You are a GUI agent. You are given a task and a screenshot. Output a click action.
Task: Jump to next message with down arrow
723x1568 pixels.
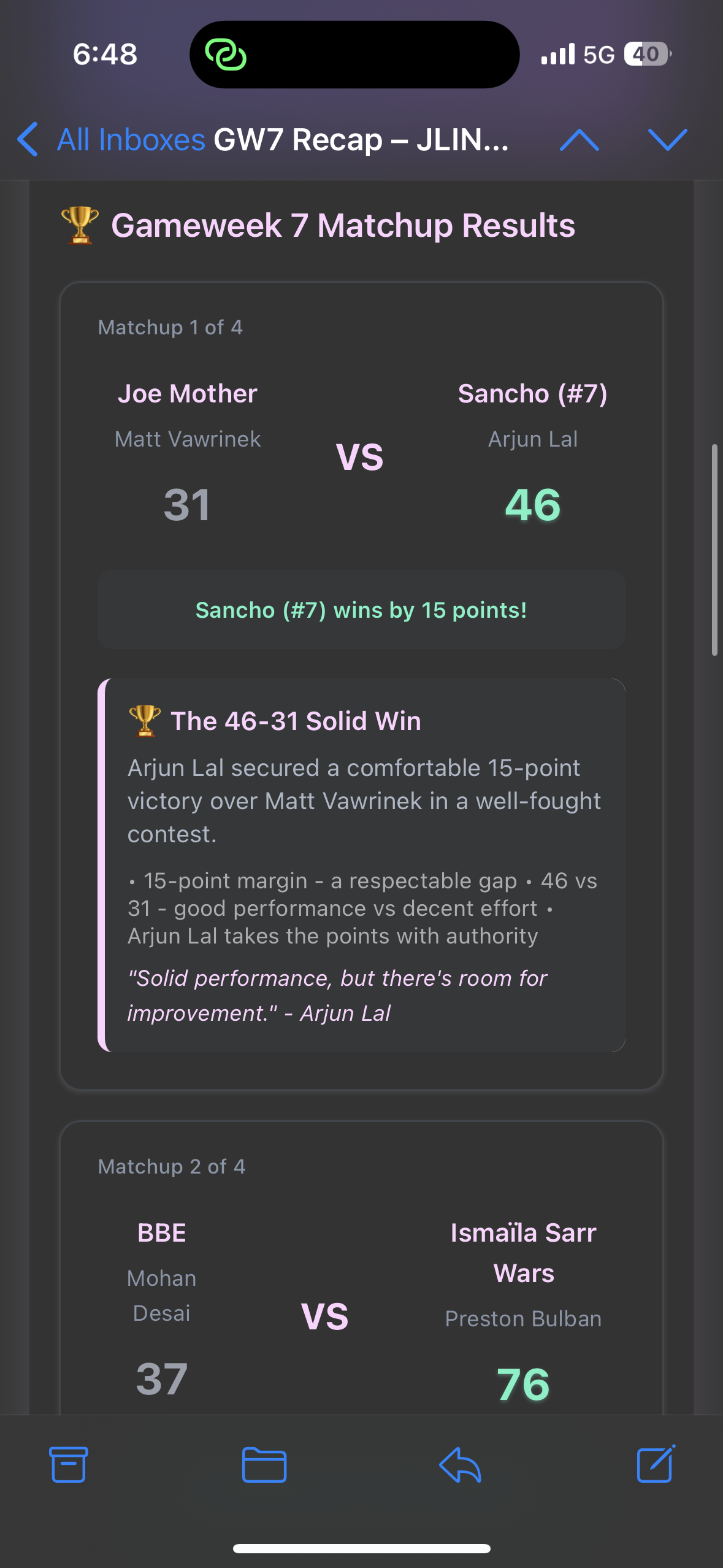pyautogui.click(x=667, y=140)
